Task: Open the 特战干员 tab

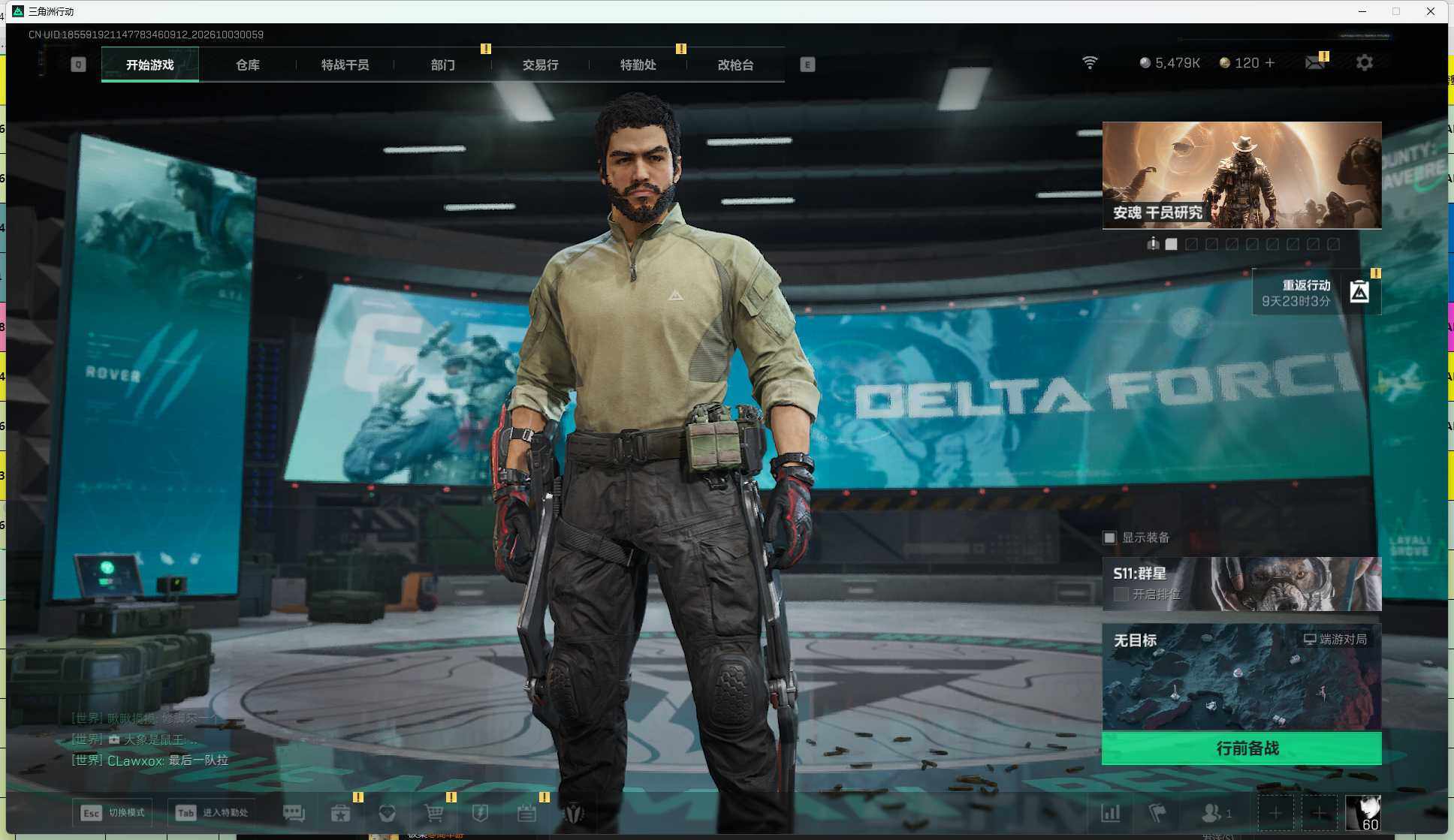Action: [x=345, y=65]
